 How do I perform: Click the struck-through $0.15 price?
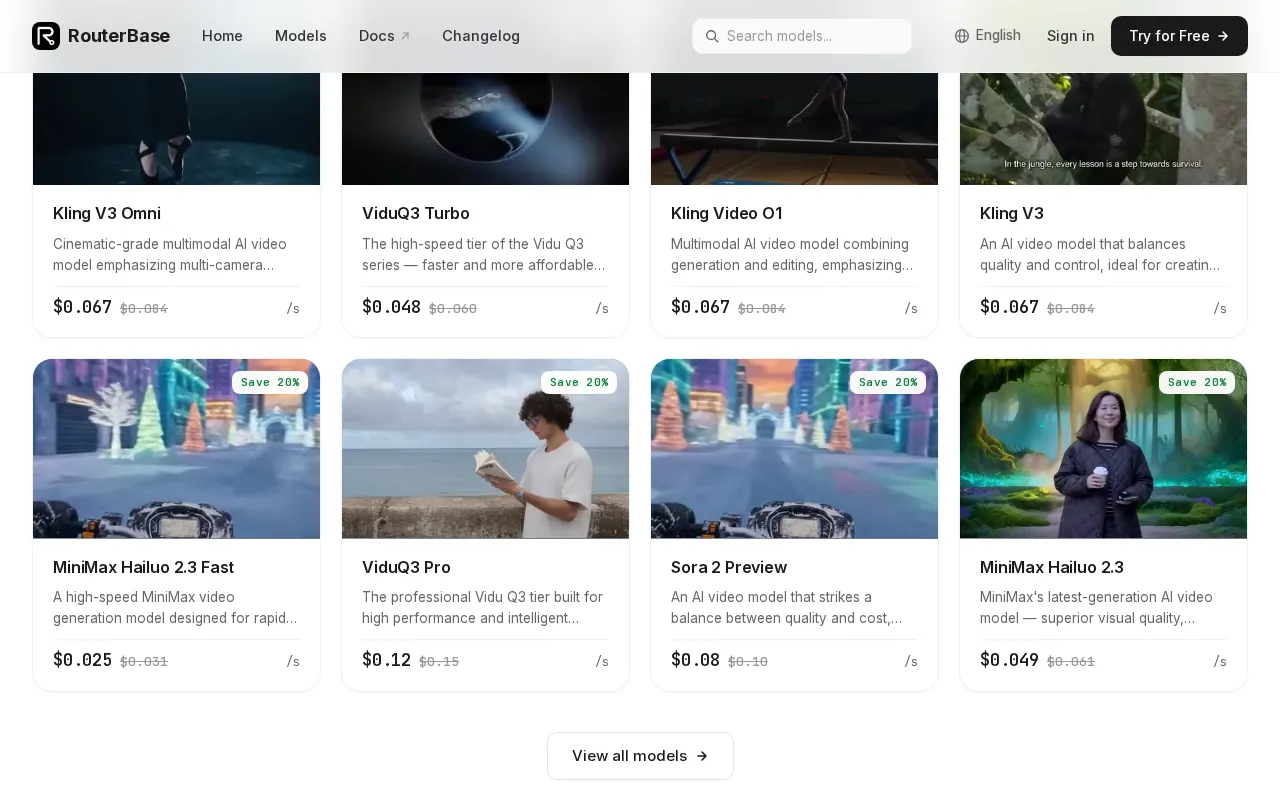[x=439, y=662]
